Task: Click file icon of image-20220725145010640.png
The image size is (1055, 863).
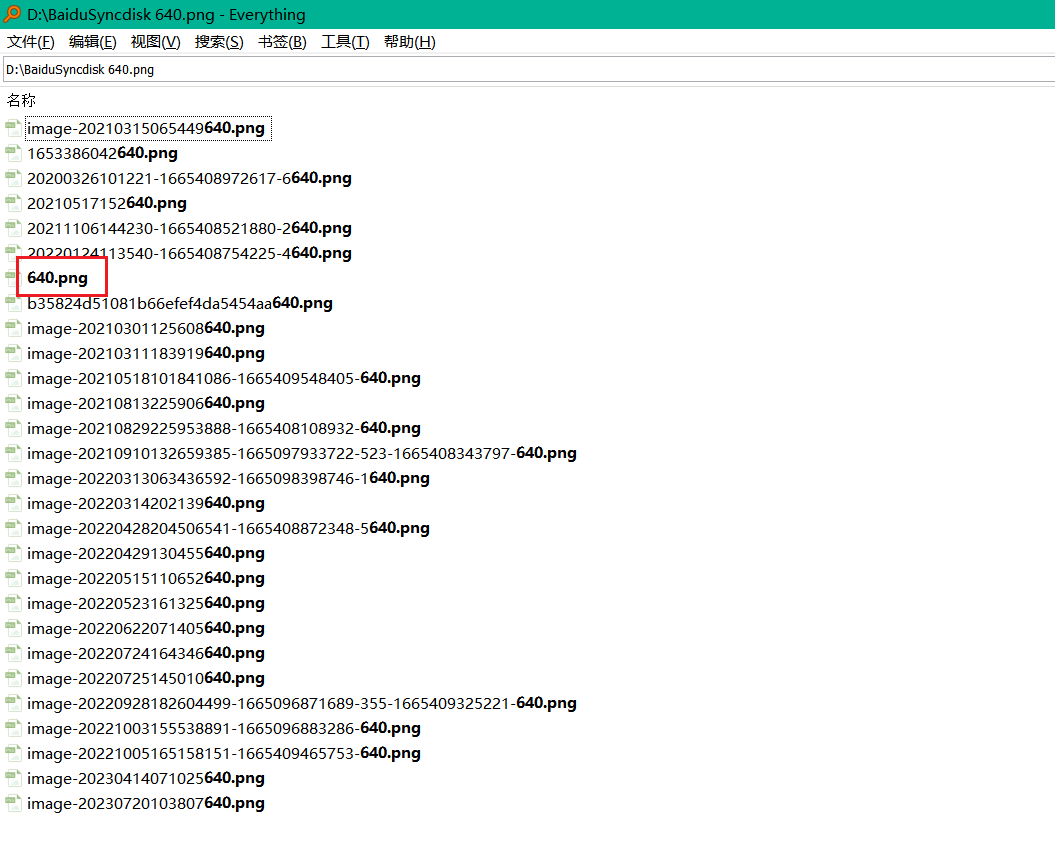Action: (x=13, y=678)
